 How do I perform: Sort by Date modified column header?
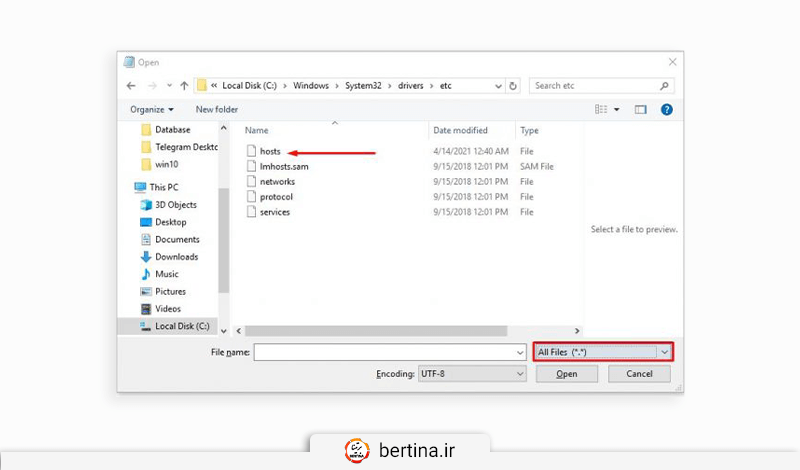(x=460, y=131)
